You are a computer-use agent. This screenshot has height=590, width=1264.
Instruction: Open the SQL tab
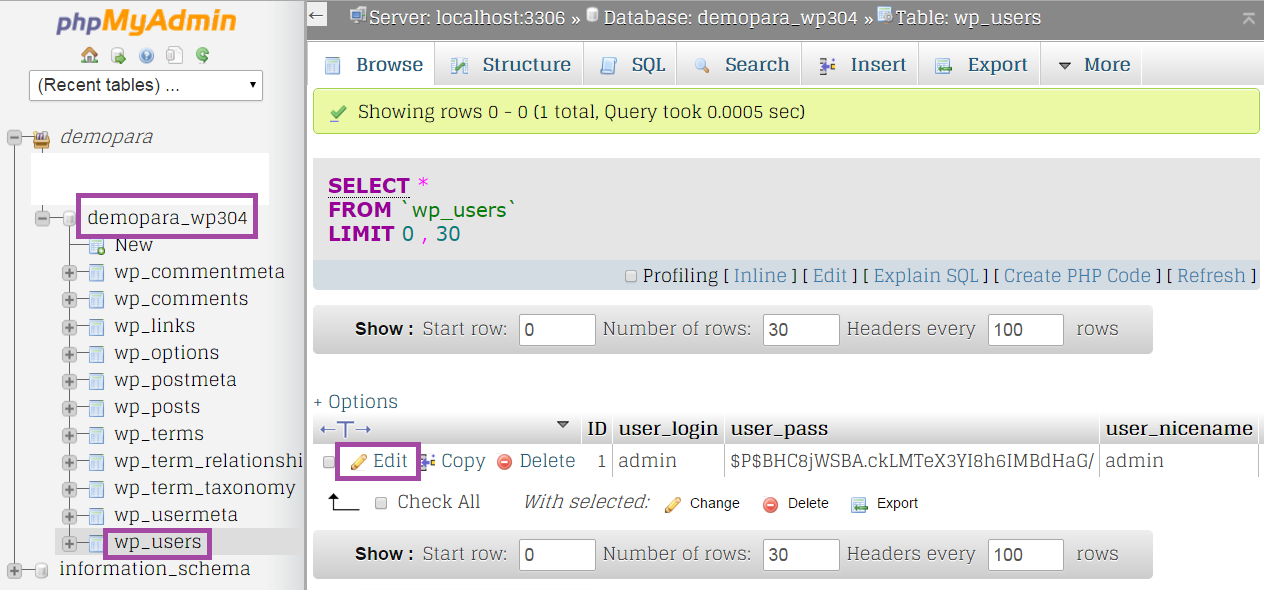click(633, 65)
